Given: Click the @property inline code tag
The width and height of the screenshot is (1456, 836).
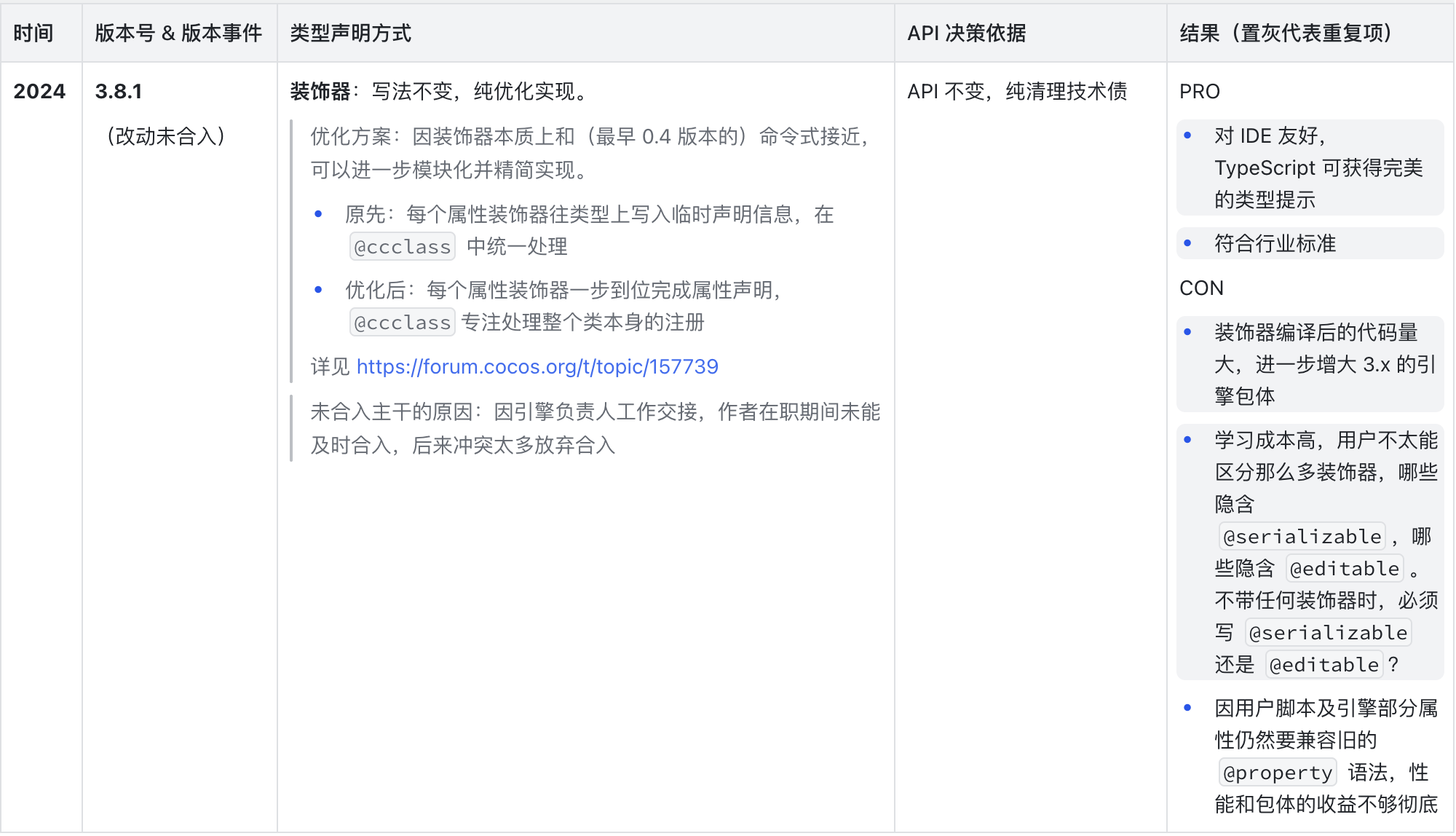Looking at the screenshot, I should tap(1277, 773).
